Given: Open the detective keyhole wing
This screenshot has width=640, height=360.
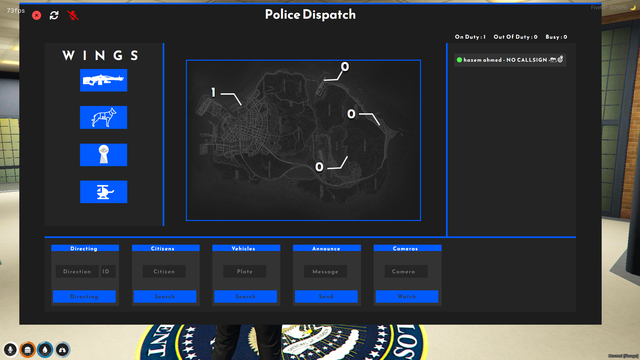Looking at the screenshot, I should [x=103, y=155].
